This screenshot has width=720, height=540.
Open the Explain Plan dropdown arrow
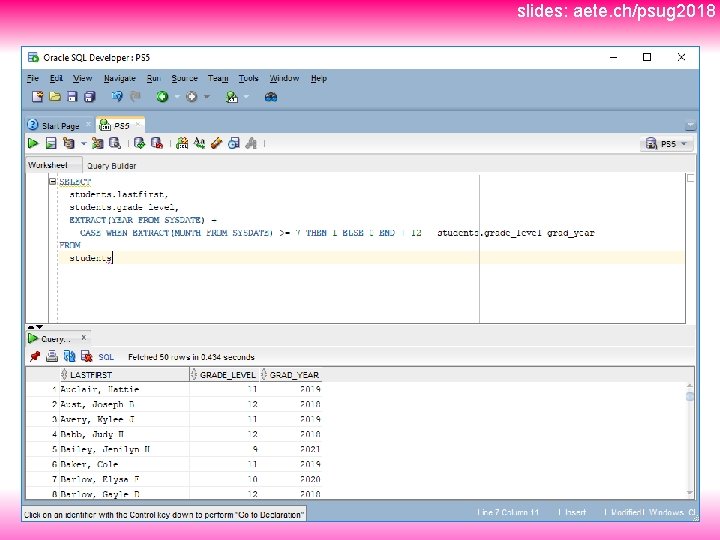click(83, 144)
